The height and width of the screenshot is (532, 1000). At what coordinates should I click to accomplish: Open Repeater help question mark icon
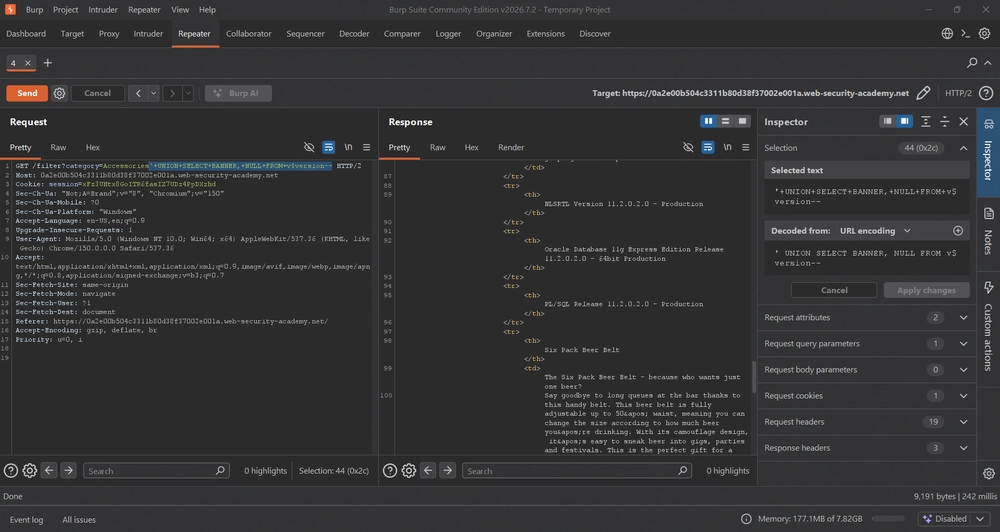pyautogui.click(x=985, y=93)
